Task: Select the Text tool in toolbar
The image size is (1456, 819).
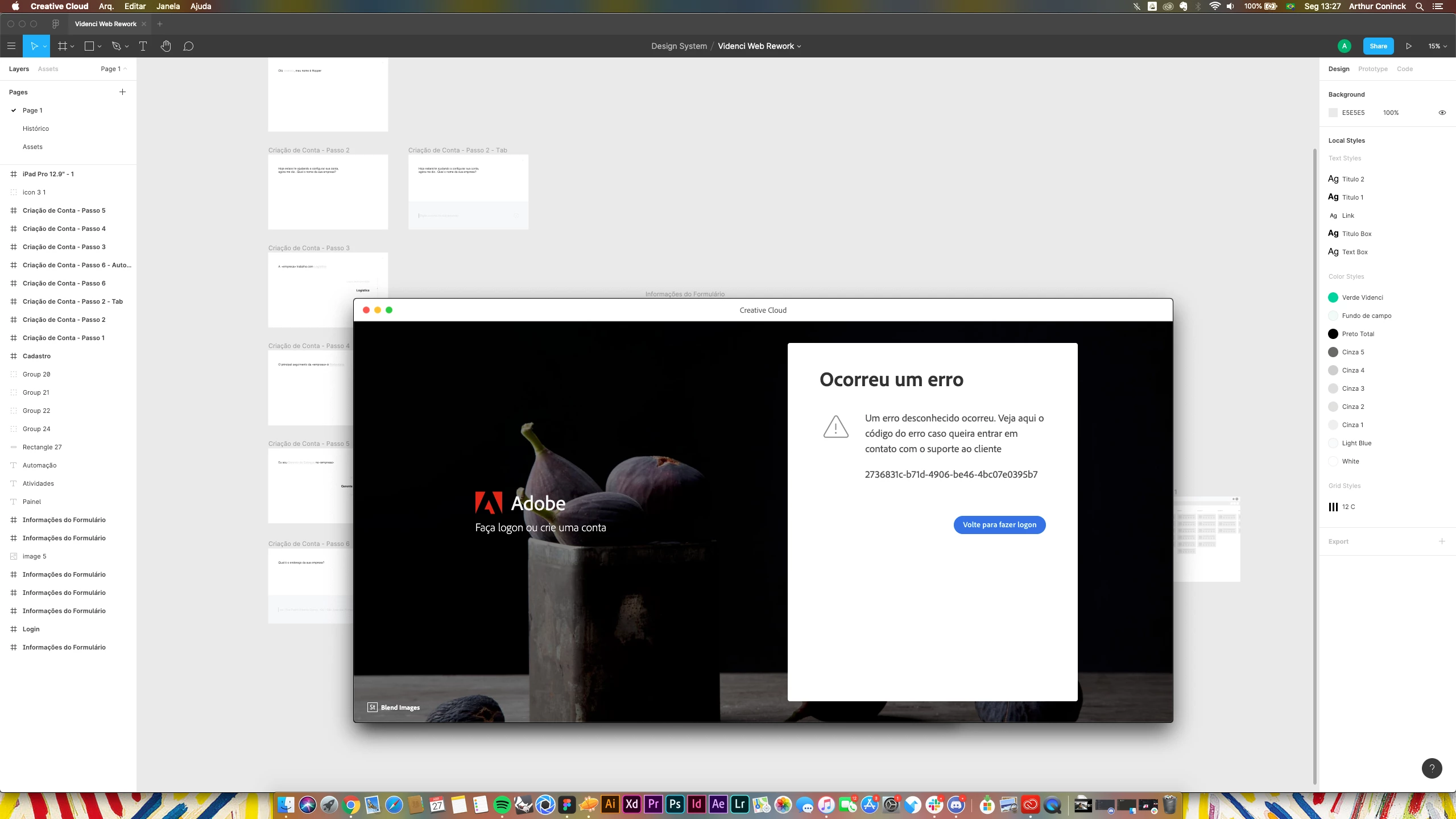Action: (x=143, y=46)
